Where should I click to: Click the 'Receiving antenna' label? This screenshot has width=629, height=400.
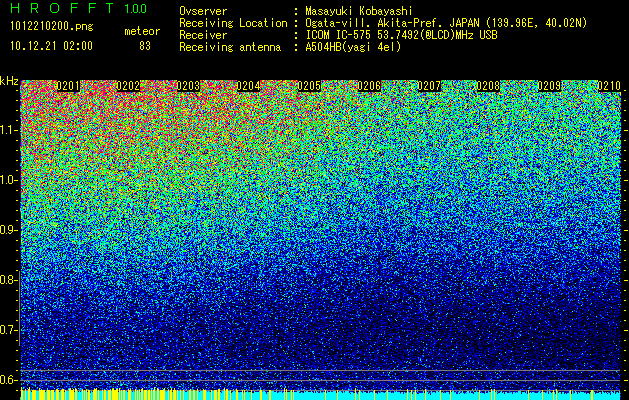[230, 47]
